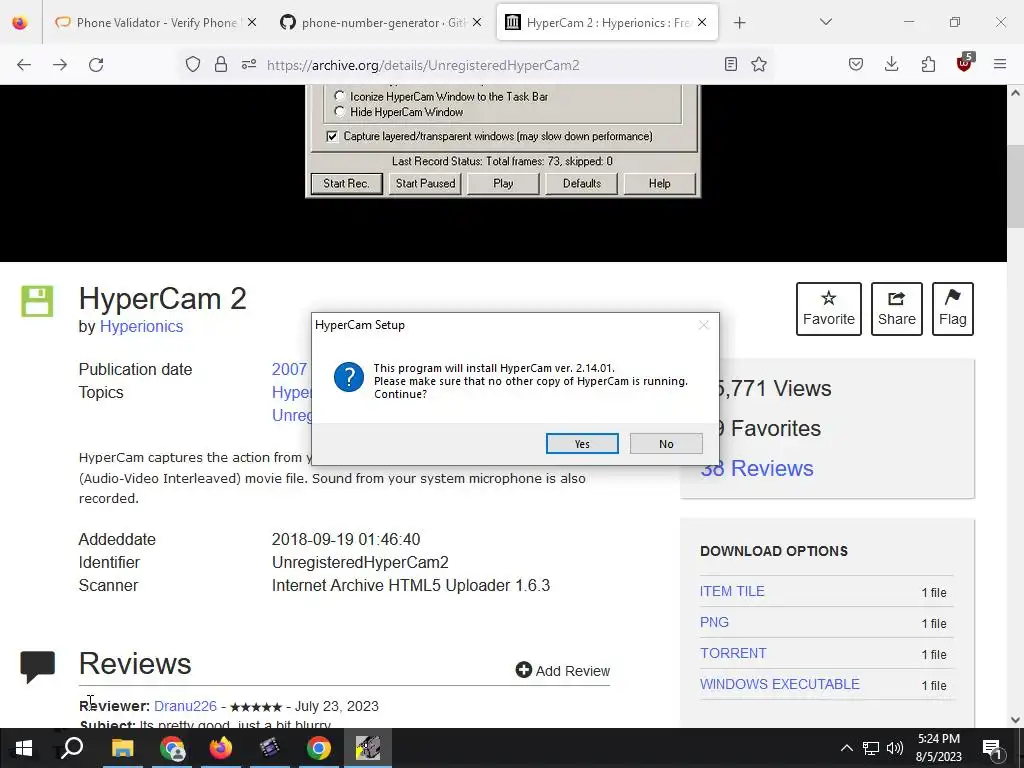Open the notification center icon

993,748
